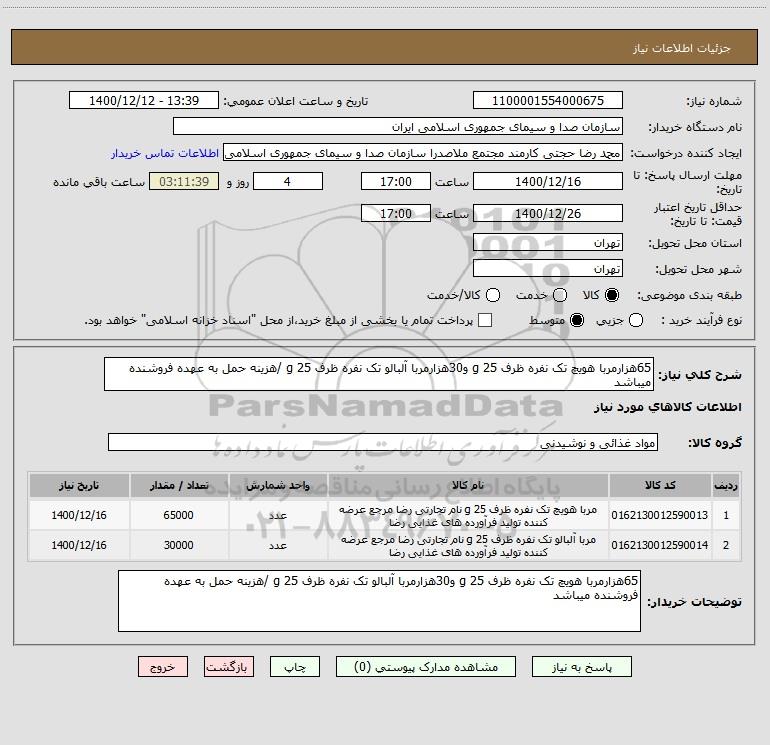Click the مربا هویج product name cell
The image size is (770, 745).
(468, 516)
